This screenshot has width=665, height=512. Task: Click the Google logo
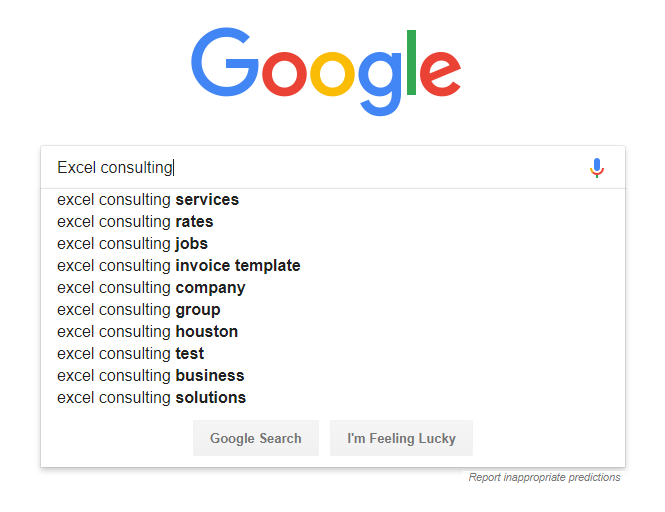(x=326, y=71)
